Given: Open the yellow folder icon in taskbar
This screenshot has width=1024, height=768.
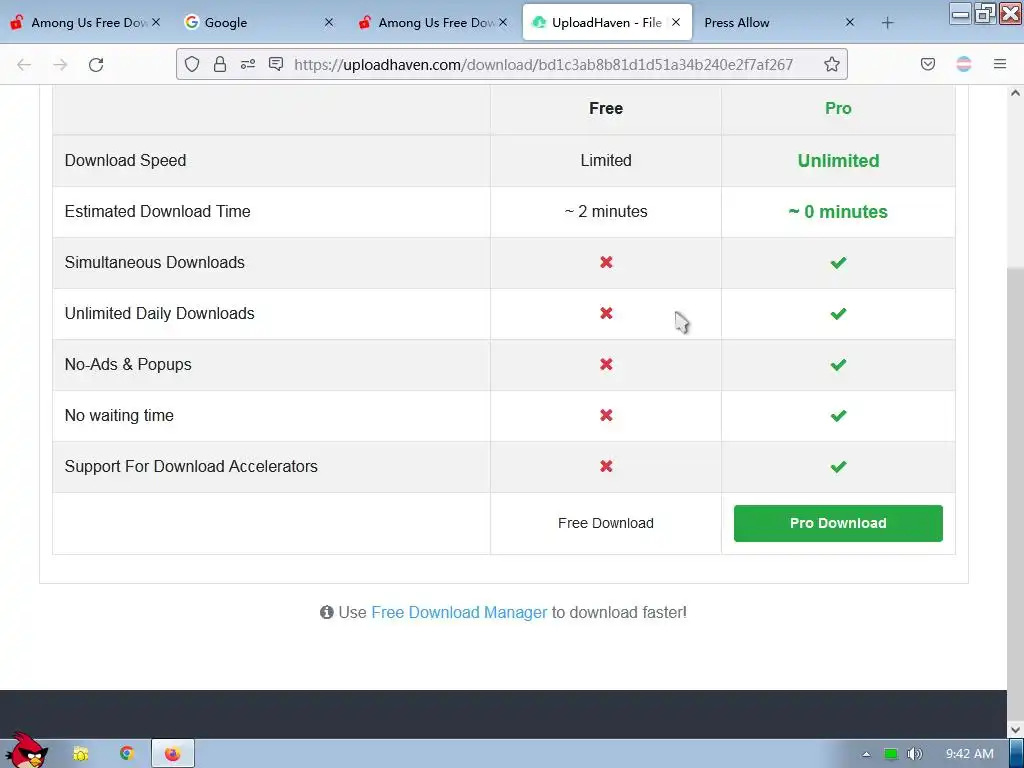Looking at the screenshot, I should pos(80,754).
